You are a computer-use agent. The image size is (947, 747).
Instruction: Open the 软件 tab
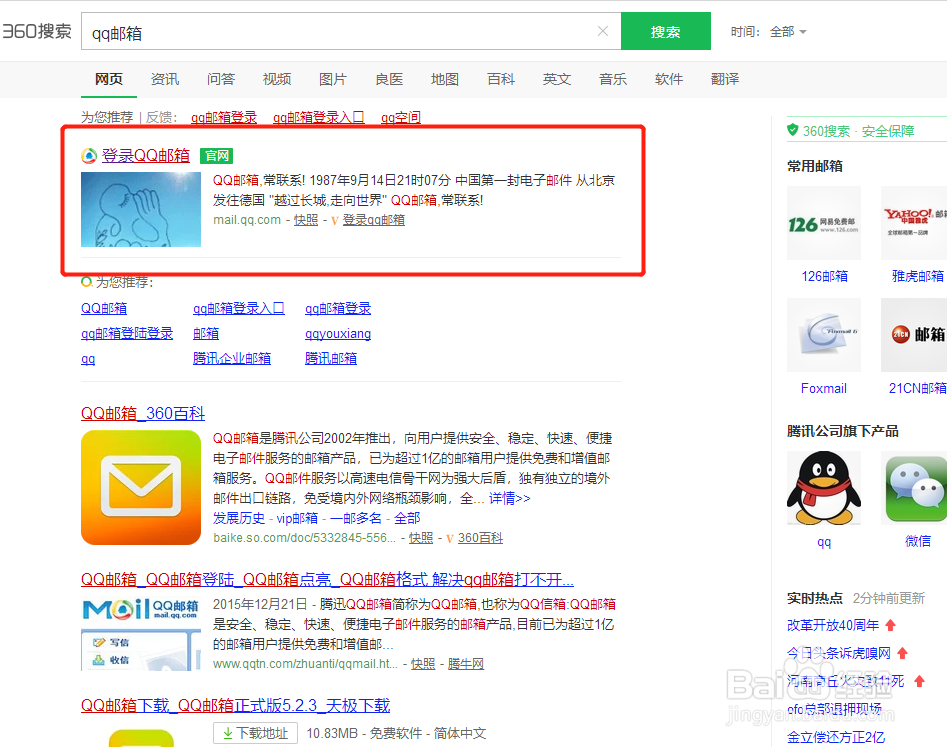tap(669, 79)
